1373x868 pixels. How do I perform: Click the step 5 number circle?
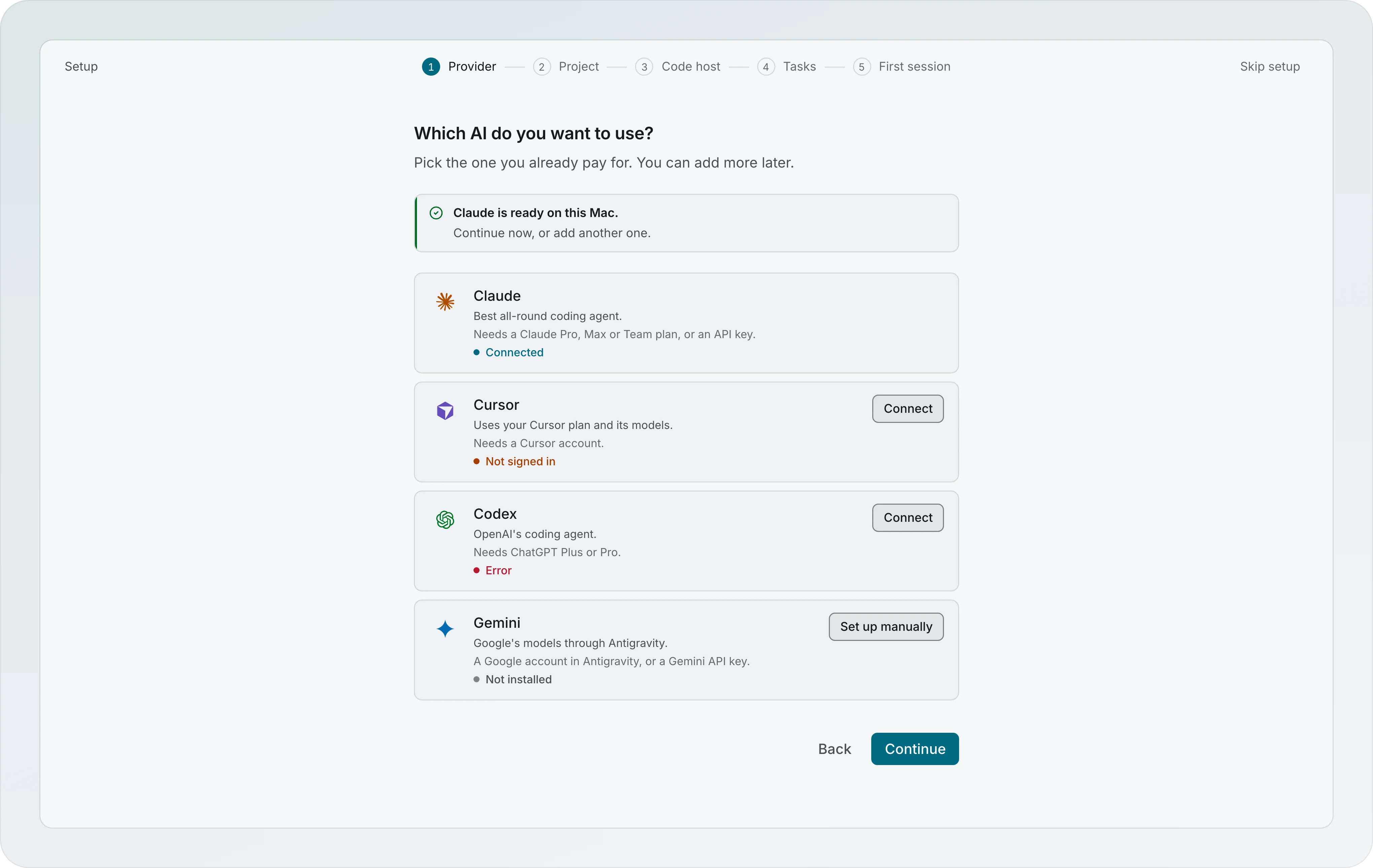(861, 67)
